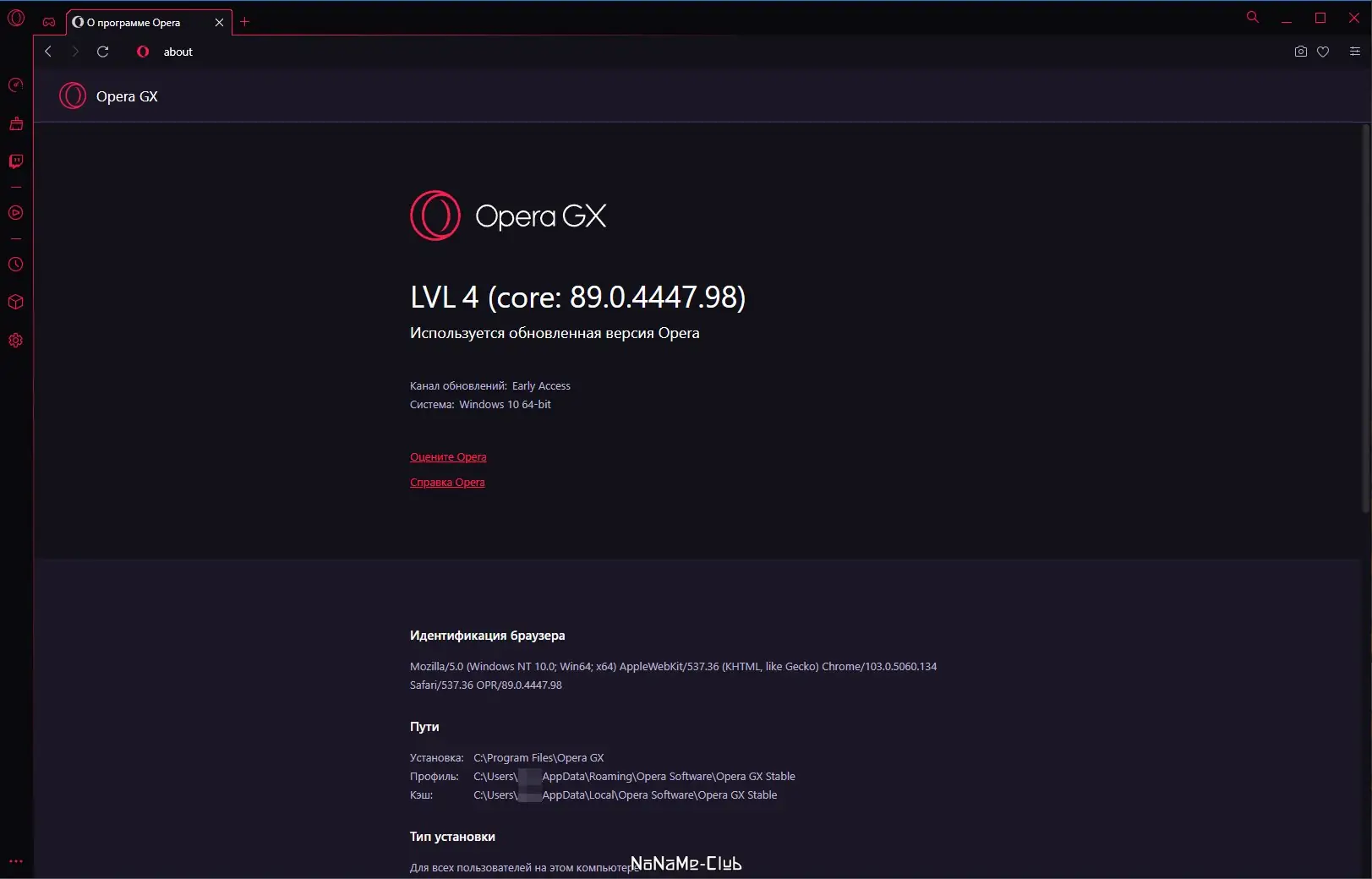Close the "О программе Opera" tab
The image size is (1372, 879).
coord(219,23)
